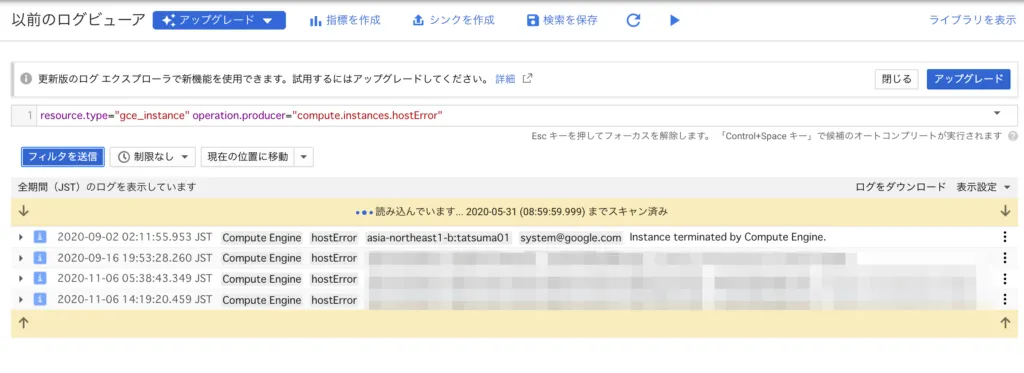Click external link icon beside 詳細

(528, 79)
